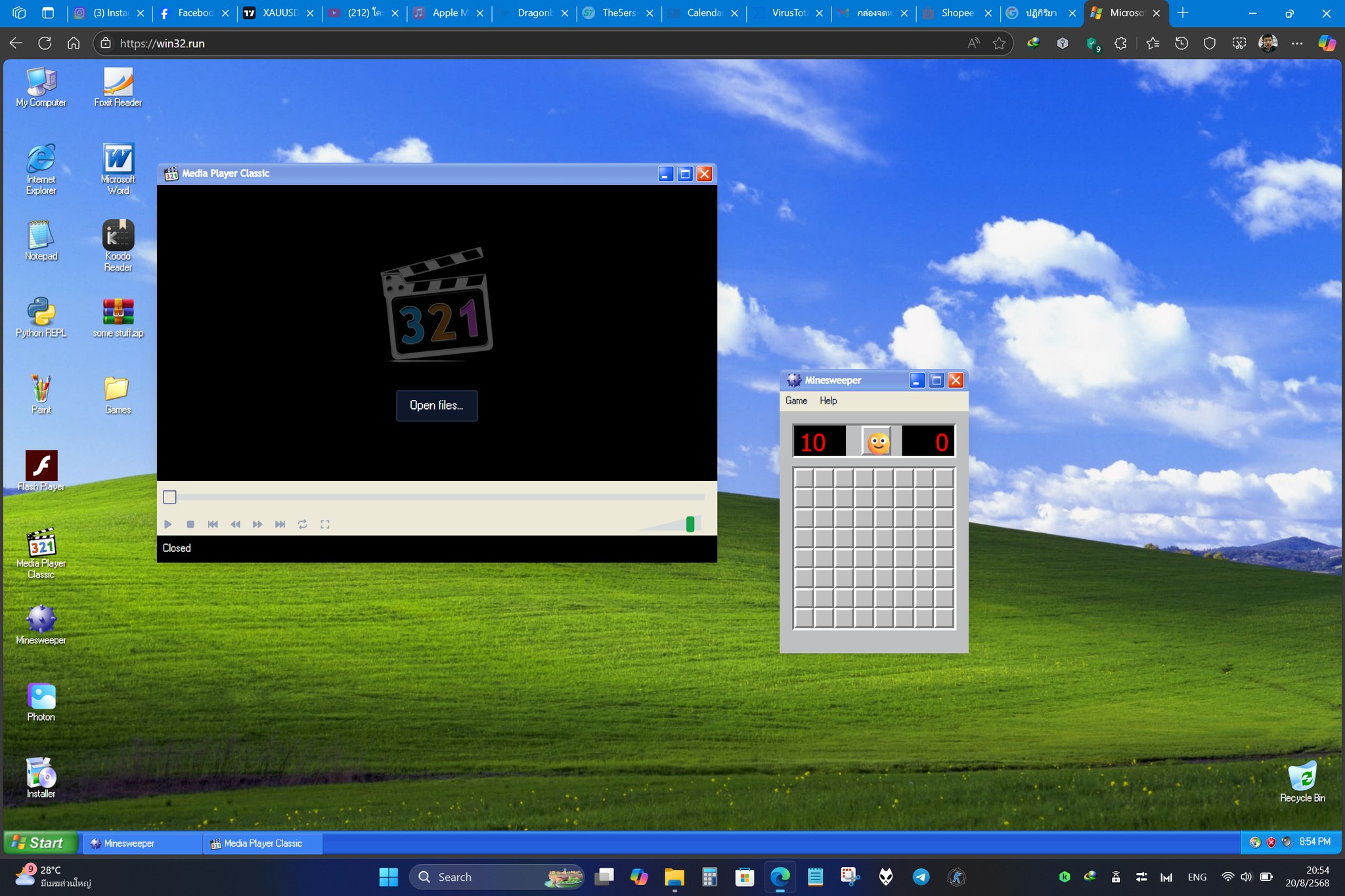Select the Flash Player desktop icon
The height and width of the screenshot is (896, 1345).
coord(41,471)
